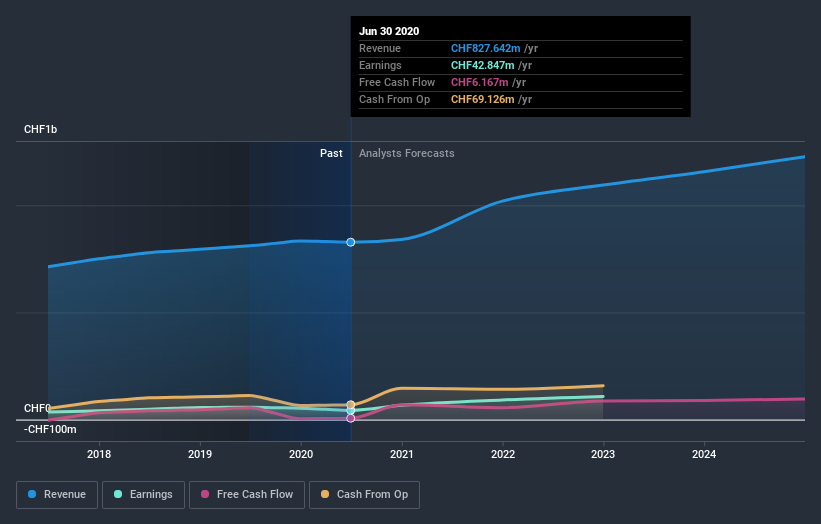The height and width of the screenshot is (524, 821).
Task: Click the 2019 x-axis label
Action: coord(200,454)
